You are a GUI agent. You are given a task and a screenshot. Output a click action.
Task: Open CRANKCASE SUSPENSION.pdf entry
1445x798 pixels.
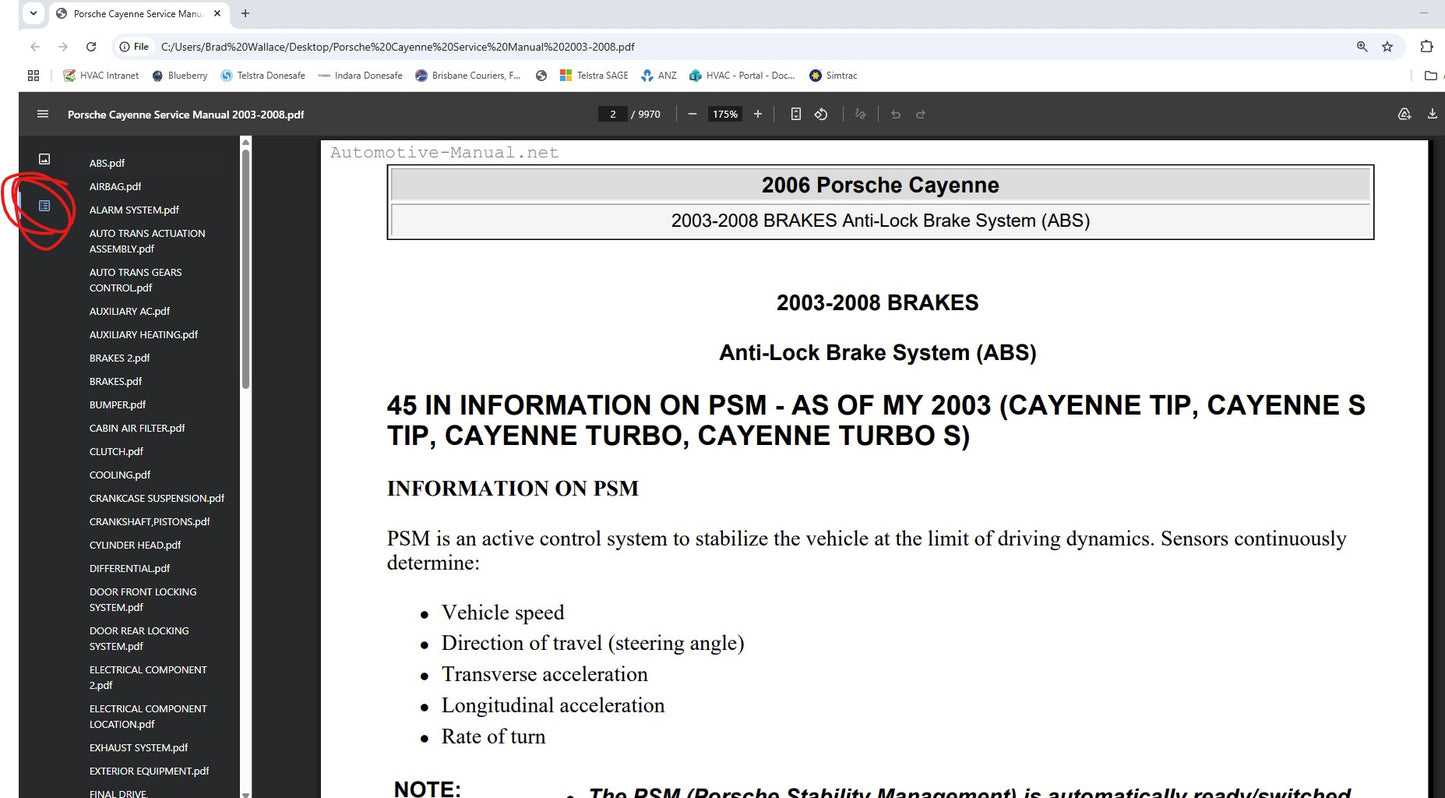pos(157,498)
